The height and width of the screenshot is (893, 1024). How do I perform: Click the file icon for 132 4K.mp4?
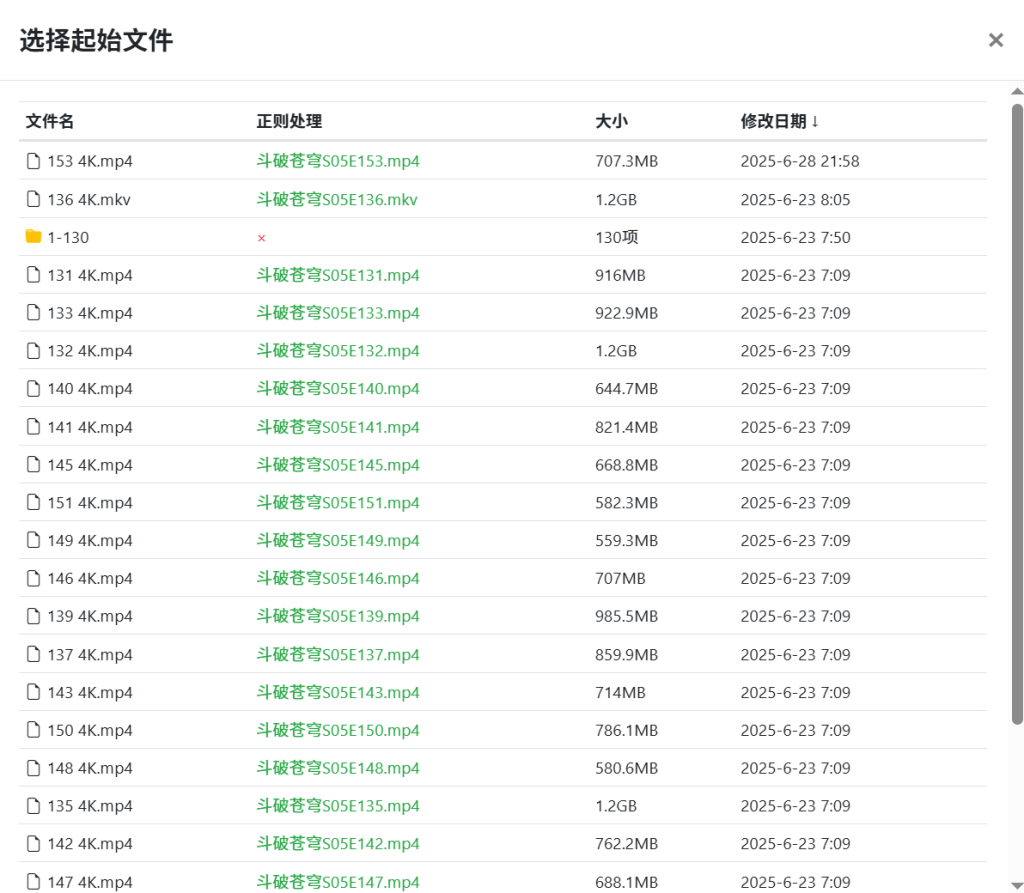tap(33, 351)
